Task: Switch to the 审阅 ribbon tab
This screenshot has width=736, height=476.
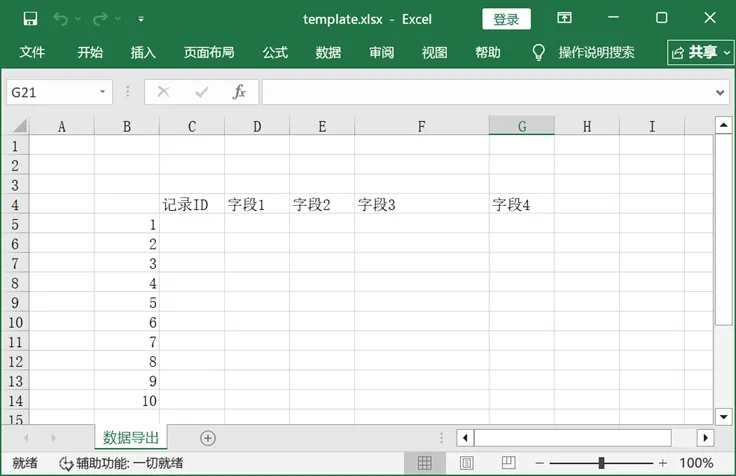Action: pyautogui.click(x=382, y=52)
